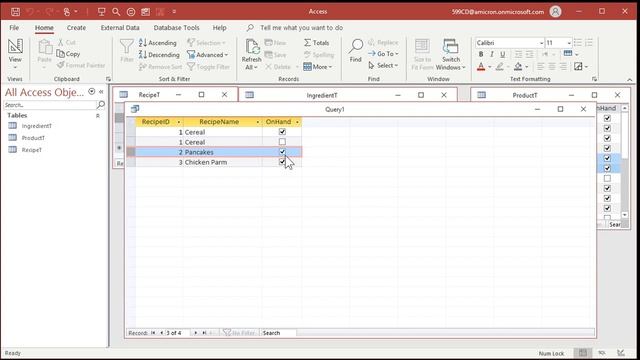Select the Pancakes recipe name cell

tap(223, 152)
